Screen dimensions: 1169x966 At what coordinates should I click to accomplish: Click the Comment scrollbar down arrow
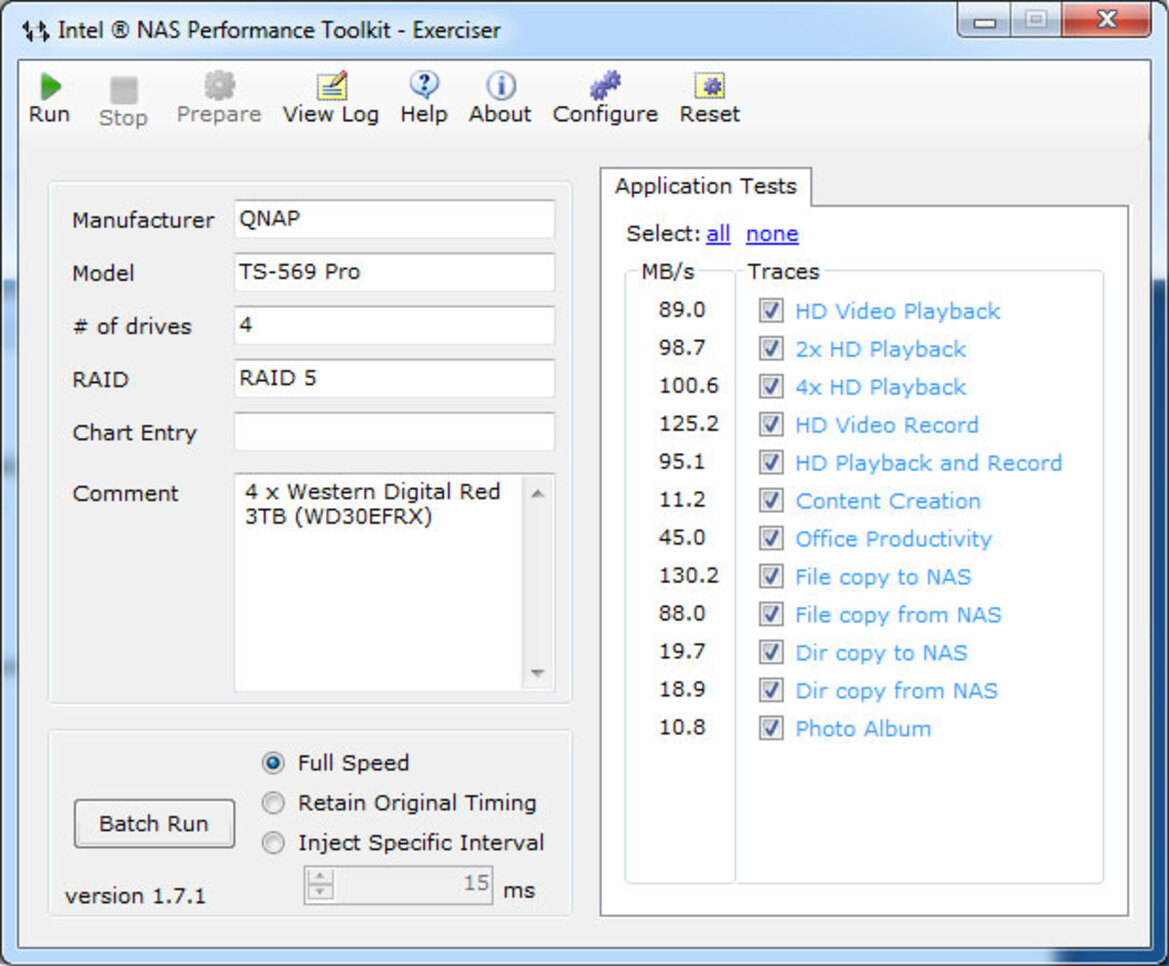538,673
